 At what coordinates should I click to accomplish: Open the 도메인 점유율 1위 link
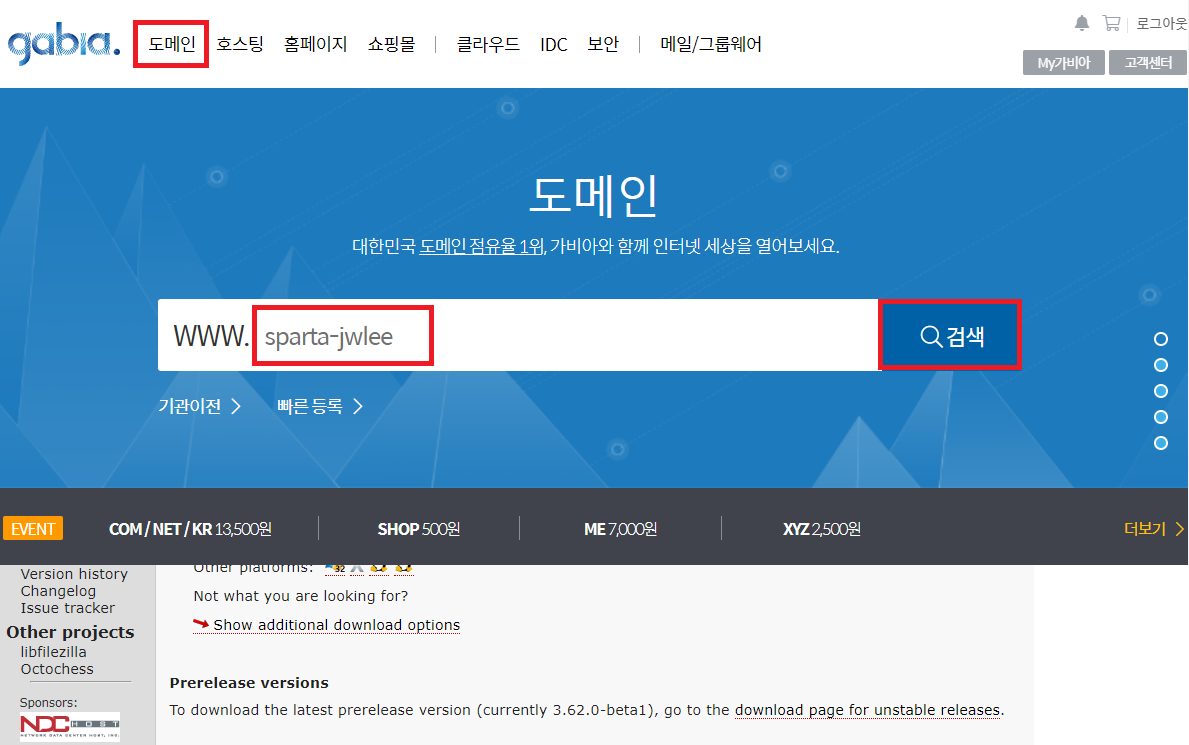(x=482, y=246)
